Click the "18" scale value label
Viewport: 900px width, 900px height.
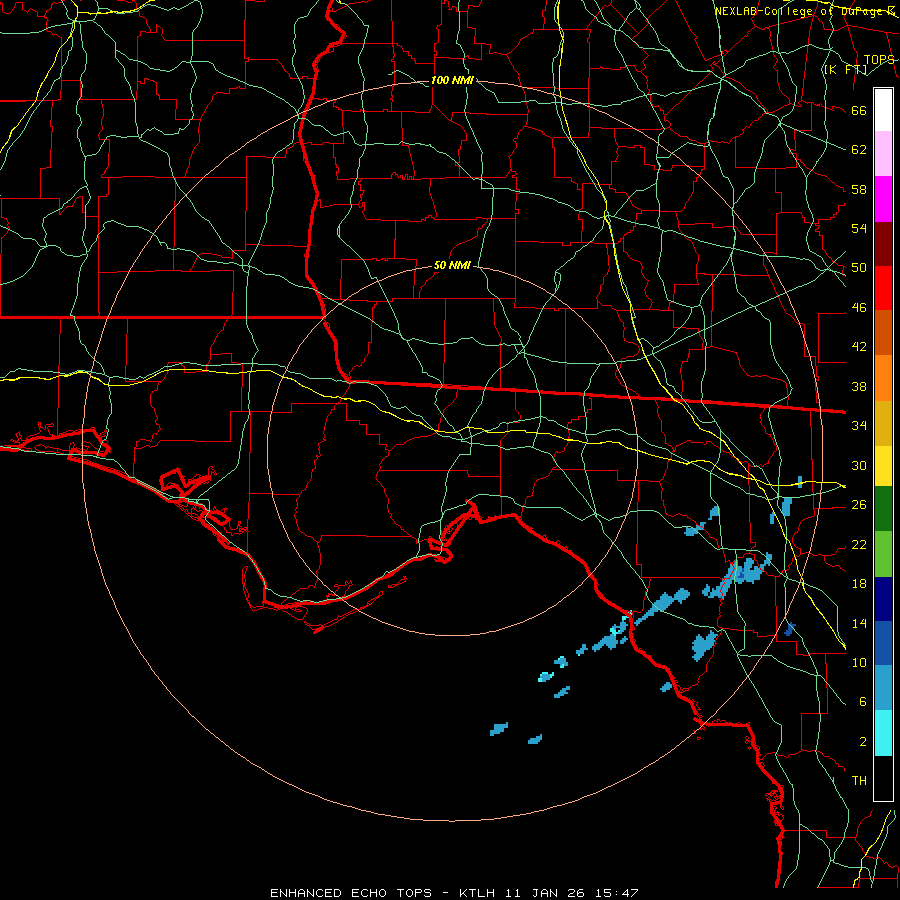pos(859,584)
